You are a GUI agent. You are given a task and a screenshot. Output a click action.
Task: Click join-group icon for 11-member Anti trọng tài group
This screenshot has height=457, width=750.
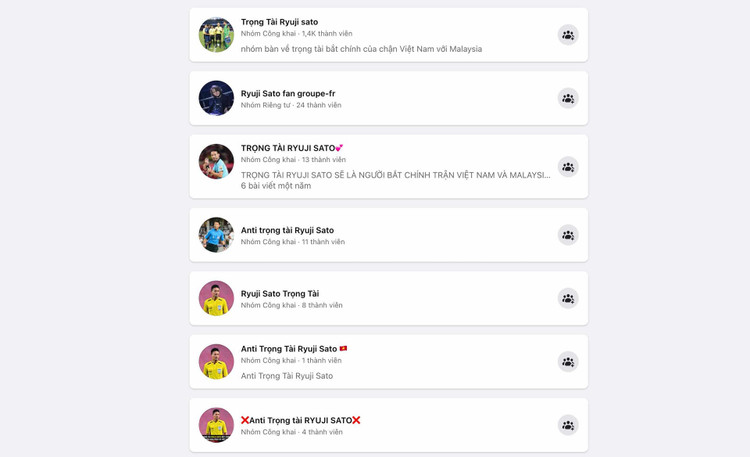[x=568, y=235]
